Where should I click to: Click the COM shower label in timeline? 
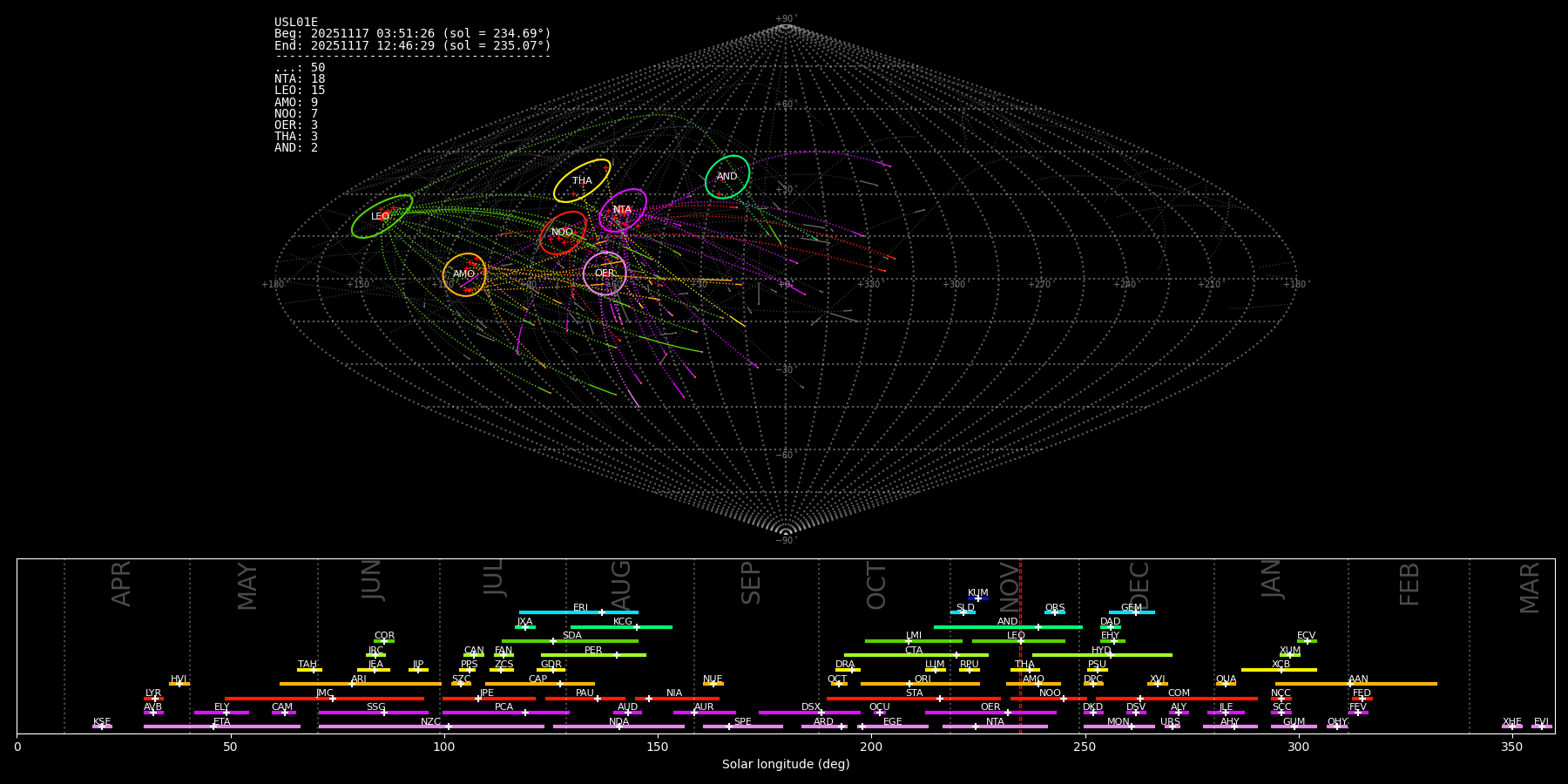point(1179,693)
